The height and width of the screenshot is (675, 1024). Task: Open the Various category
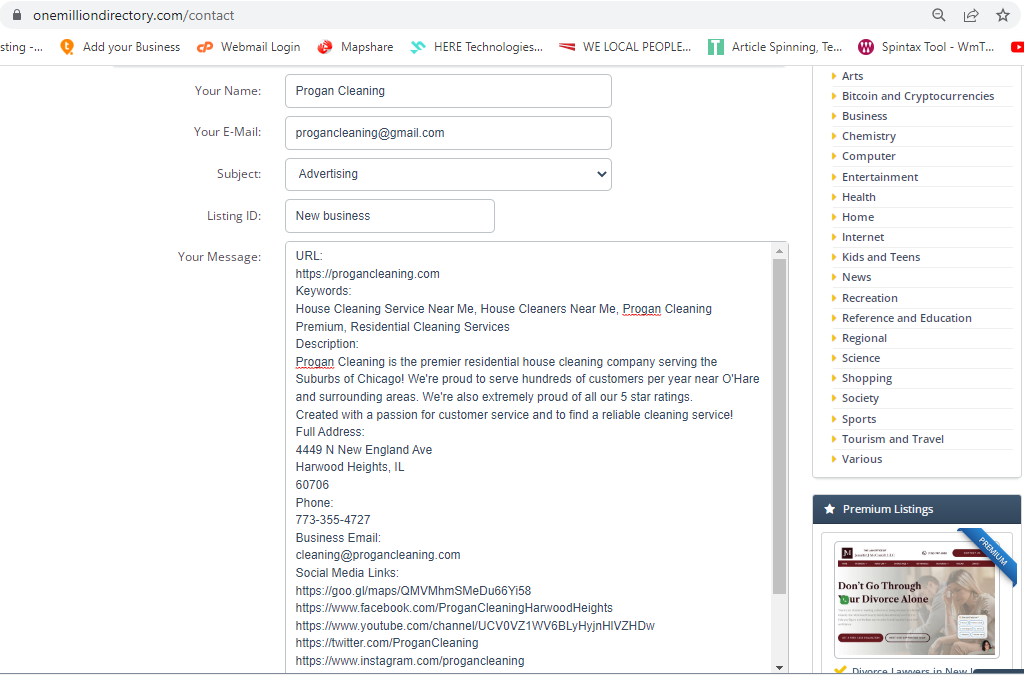coord(861,460)
